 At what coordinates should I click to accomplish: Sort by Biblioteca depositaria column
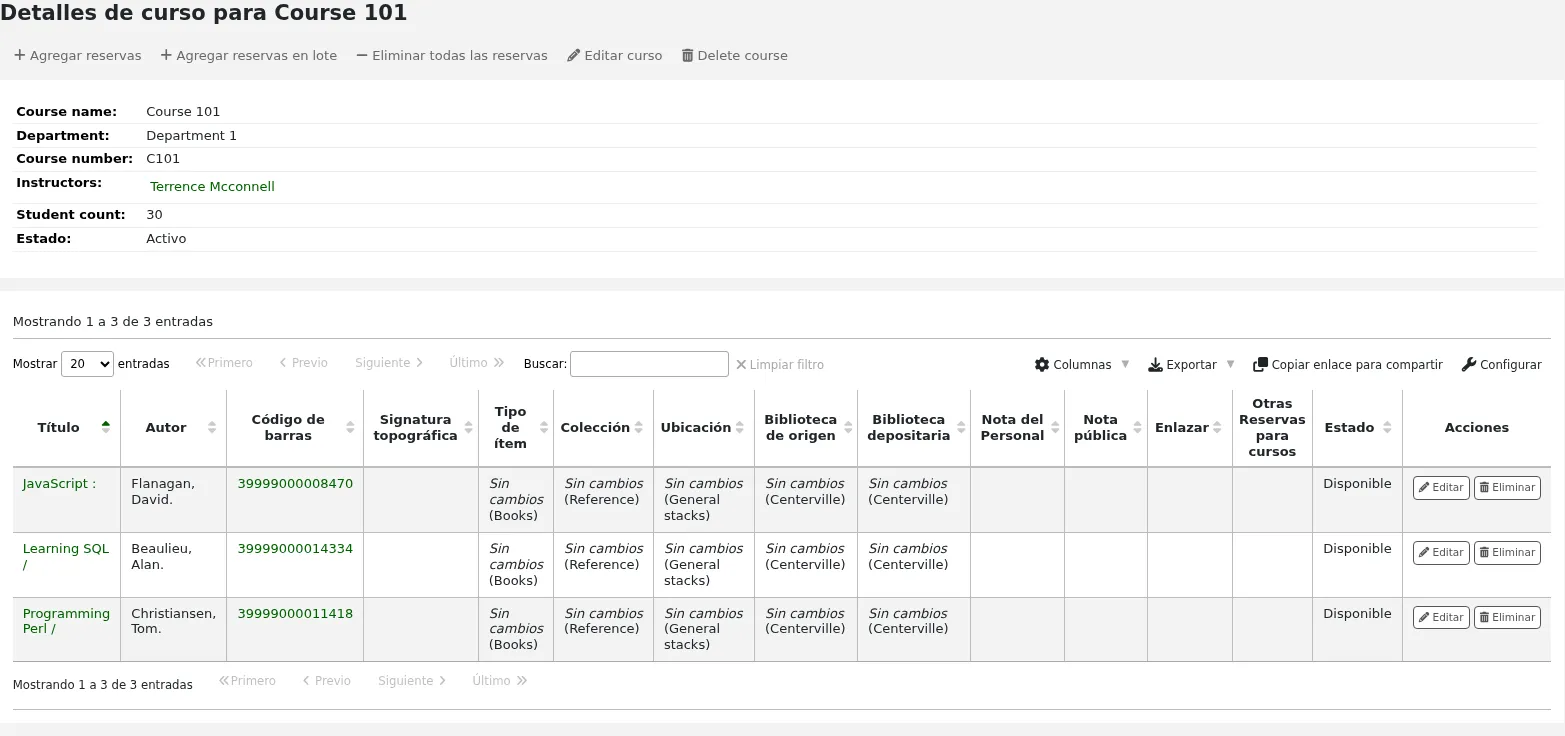point(914,428)
